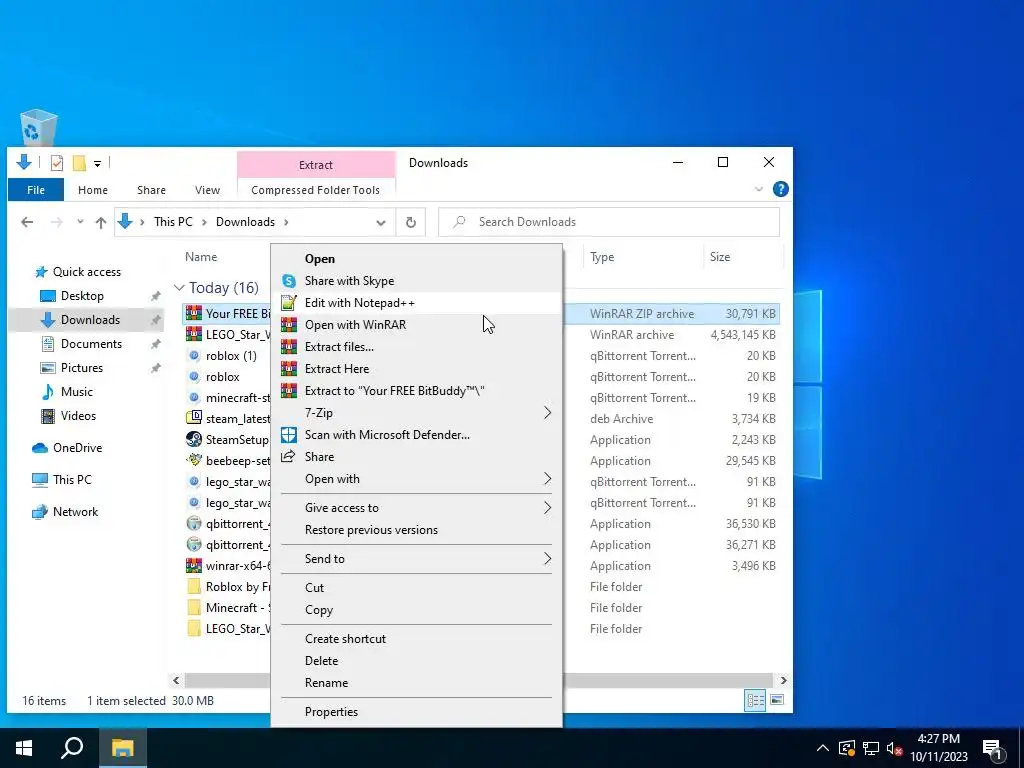
Task: Expand the Open with submenu
Action: (547, 479)
